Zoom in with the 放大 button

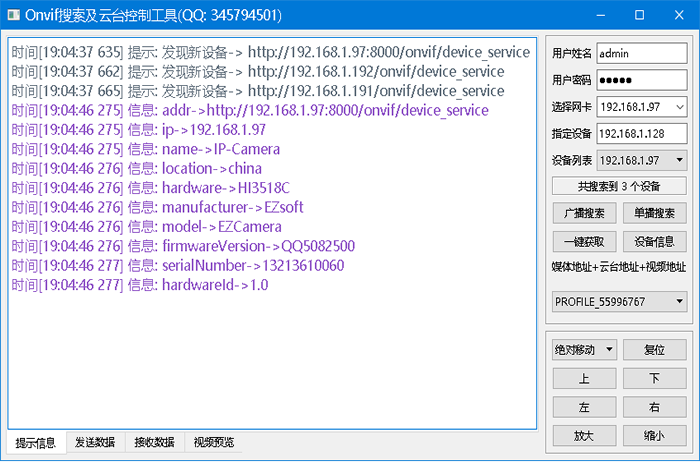point(584,435)
